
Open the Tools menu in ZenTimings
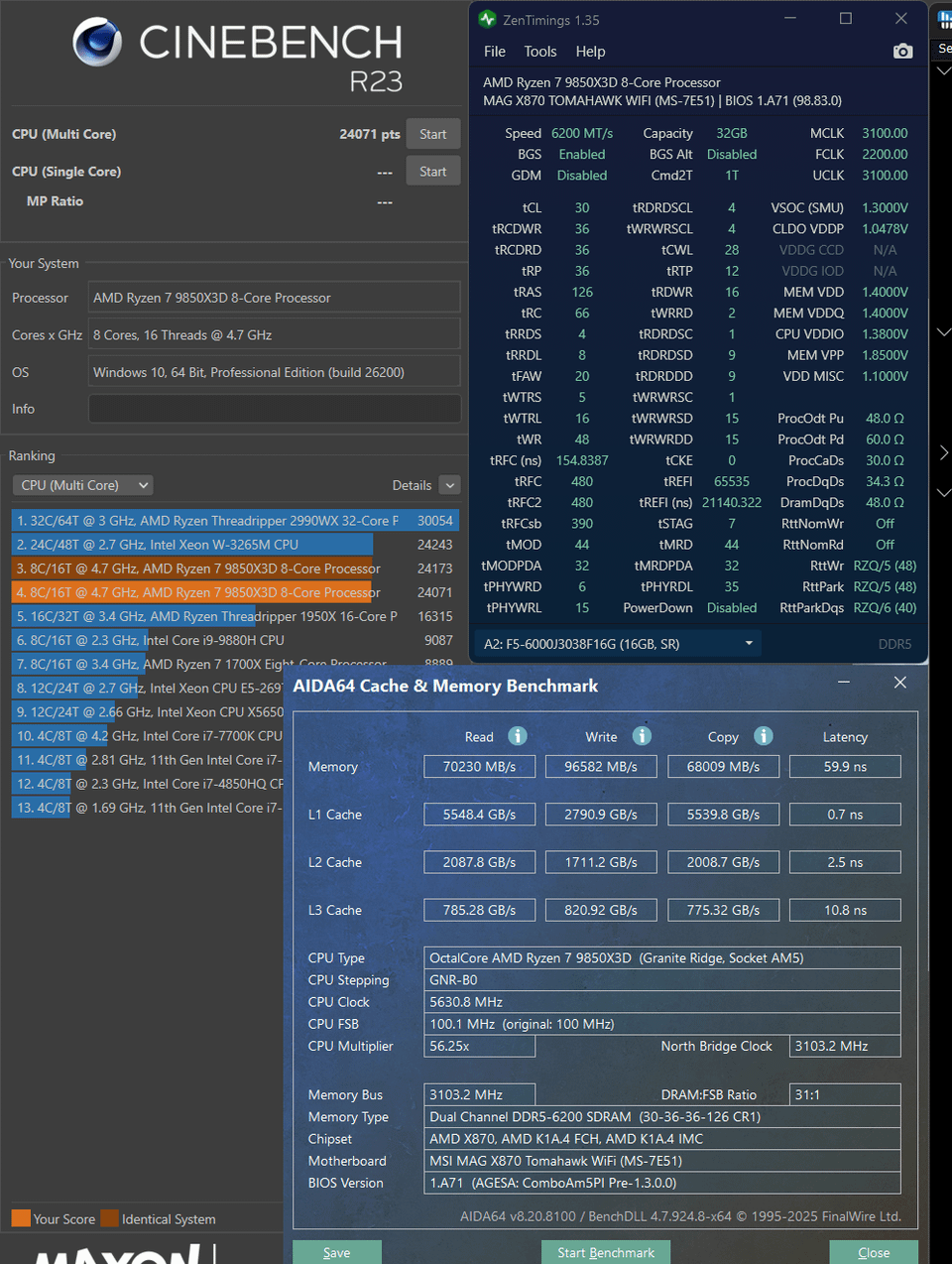click(x=540, y=52)
